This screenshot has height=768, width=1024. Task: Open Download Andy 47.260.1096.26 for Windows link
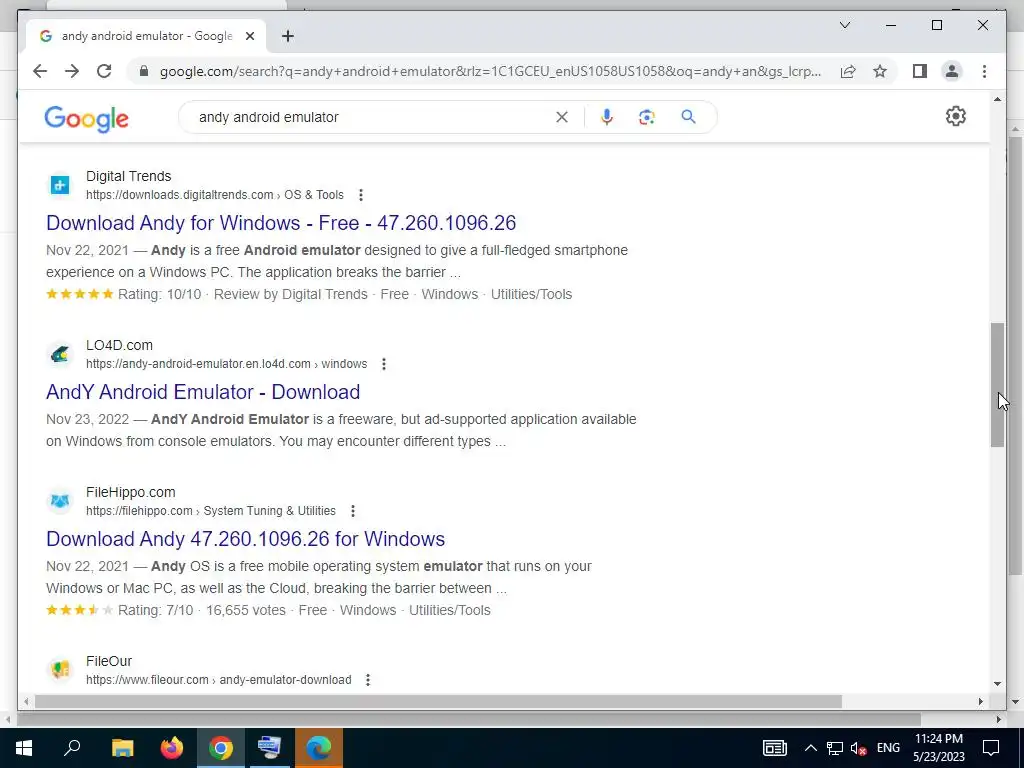pos(246,539)
